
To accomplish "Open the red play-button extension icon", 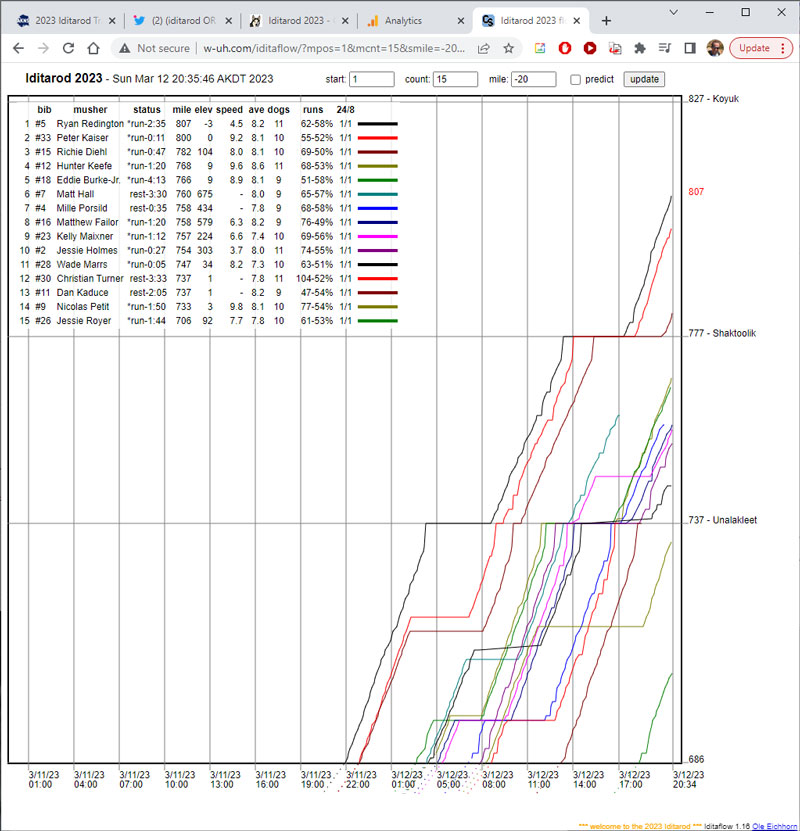I will coord(590,48).
